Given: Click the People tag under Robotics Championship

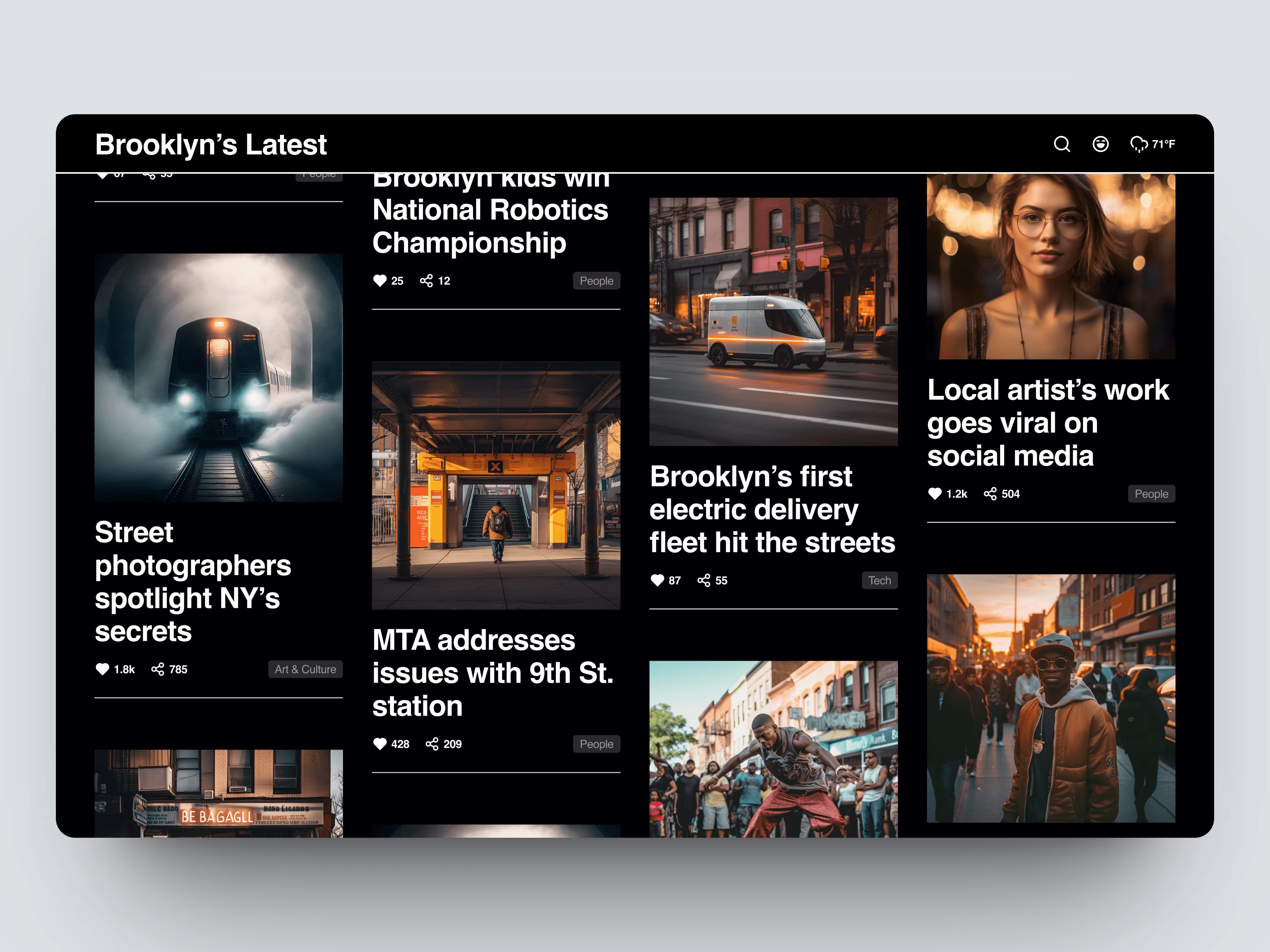Looking at the screenshot, I should [597, 281].
